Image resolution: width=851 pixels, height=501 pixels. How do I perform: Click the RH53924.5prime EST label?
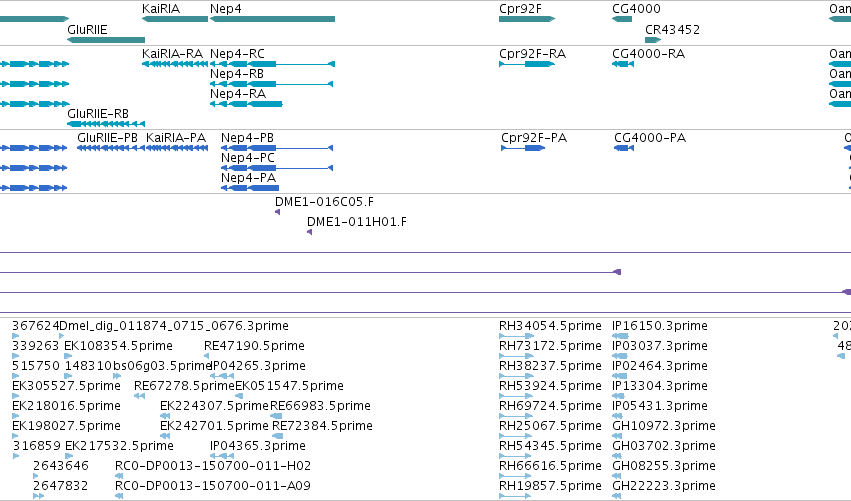(550, 386)
